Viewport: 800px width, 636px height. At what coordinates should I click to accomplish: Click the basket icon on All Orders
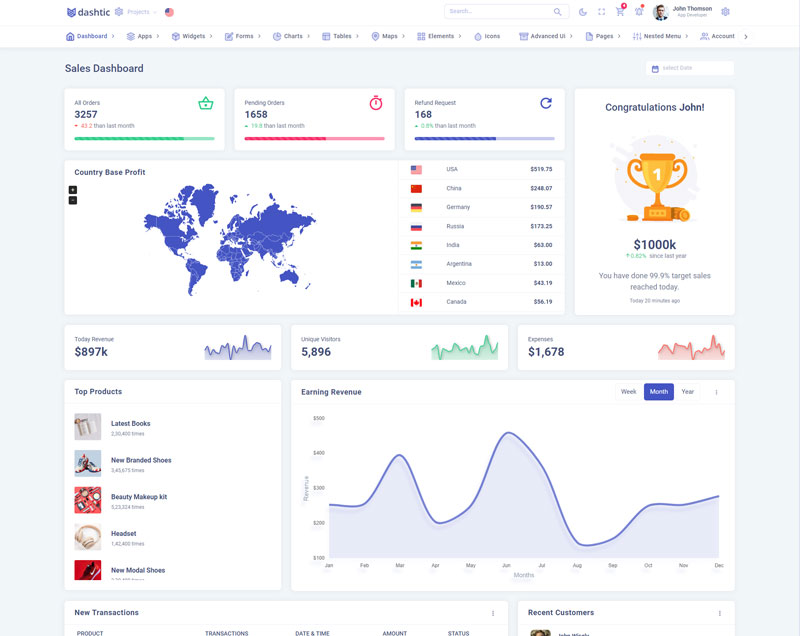(205, 103)
